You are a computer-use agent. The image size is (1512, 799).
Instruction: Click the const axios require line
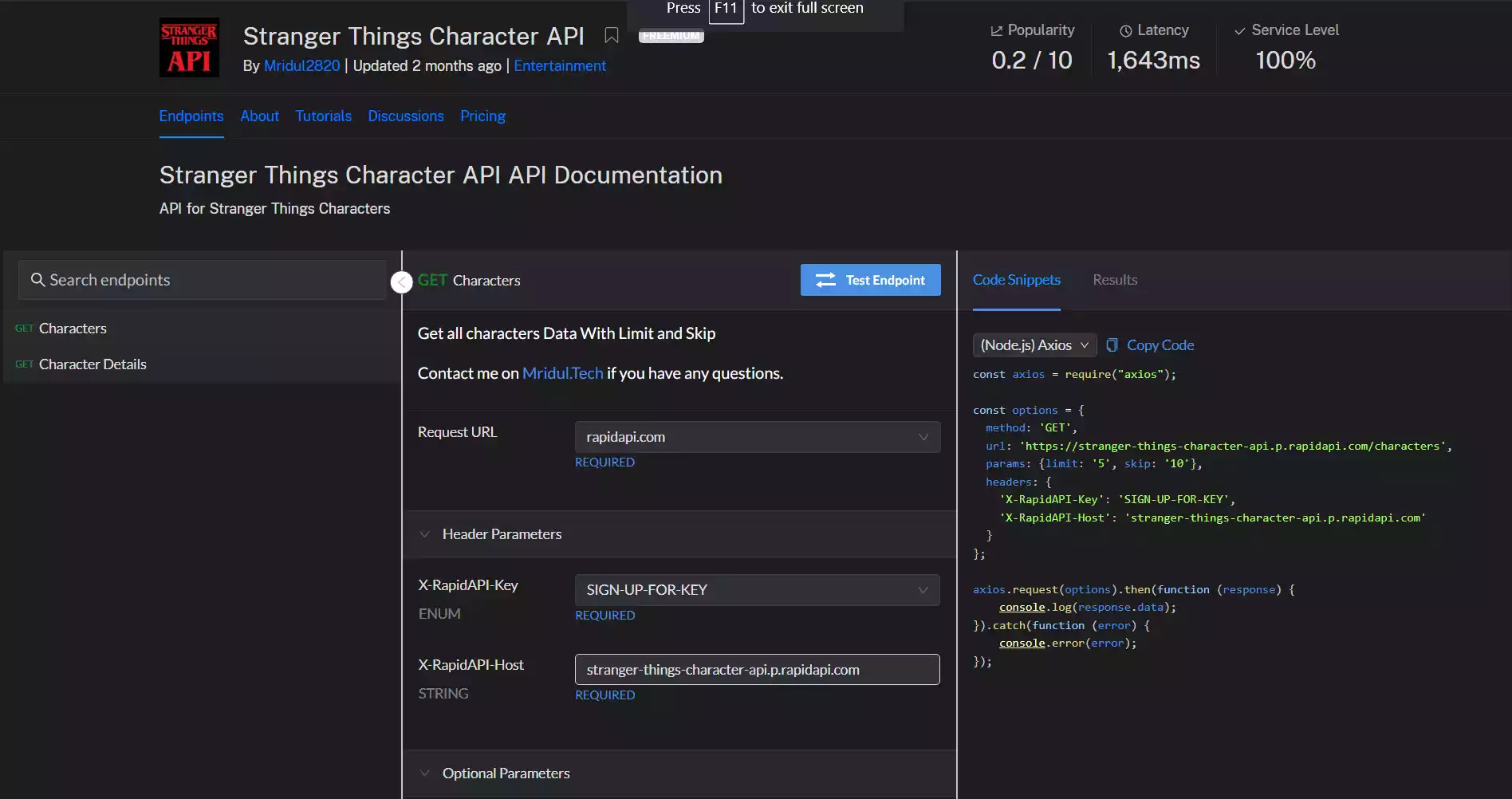coord(1074,374)
